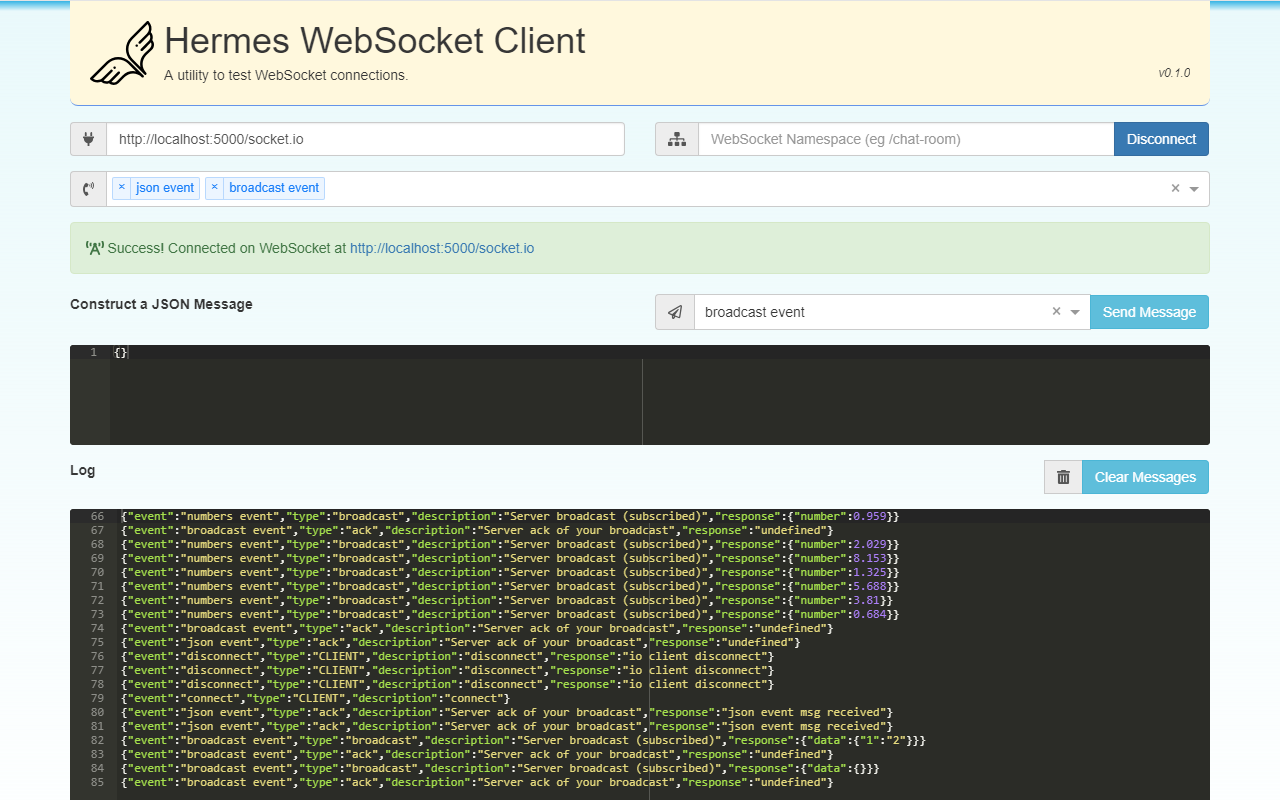Click inside the JSON message editor line 1
This screenshot has width=1280, height=800.
point(660,352)
